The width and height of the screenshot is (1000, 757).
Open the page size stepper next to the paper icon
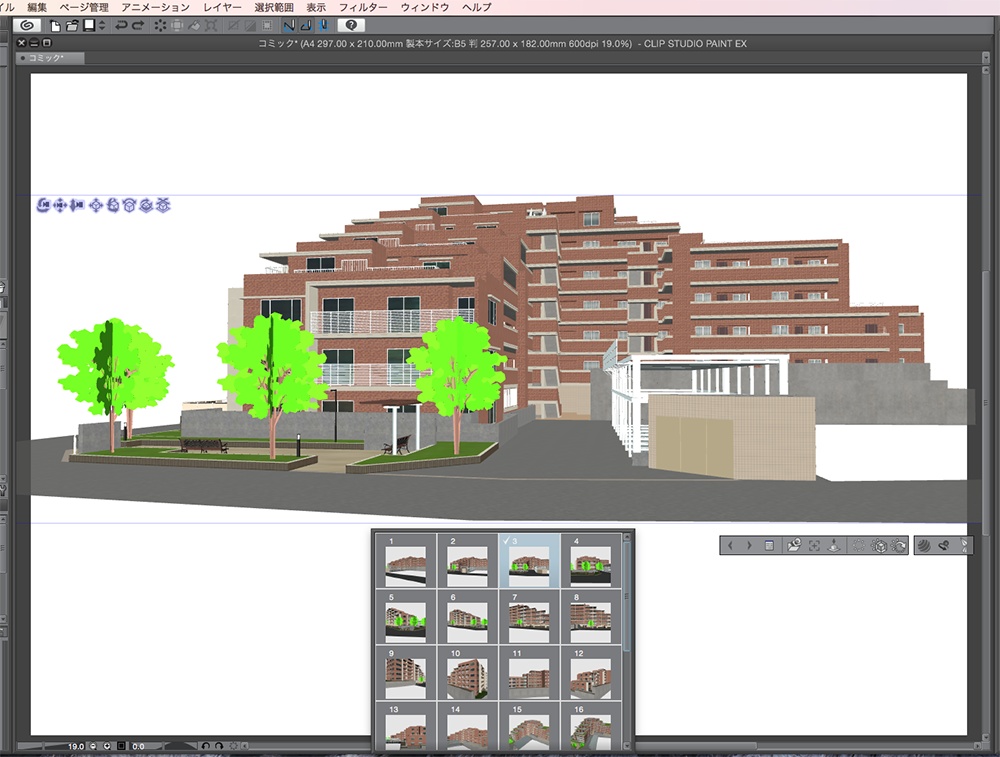pyautogui.click(x=100, y=26)
